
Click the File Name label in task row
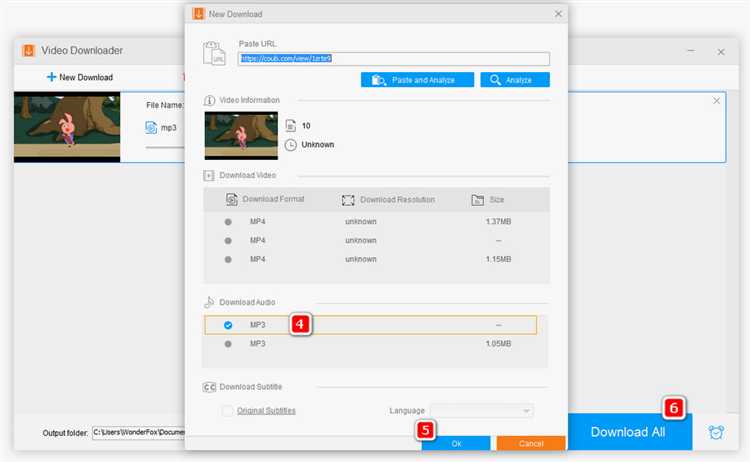(165, 105)
